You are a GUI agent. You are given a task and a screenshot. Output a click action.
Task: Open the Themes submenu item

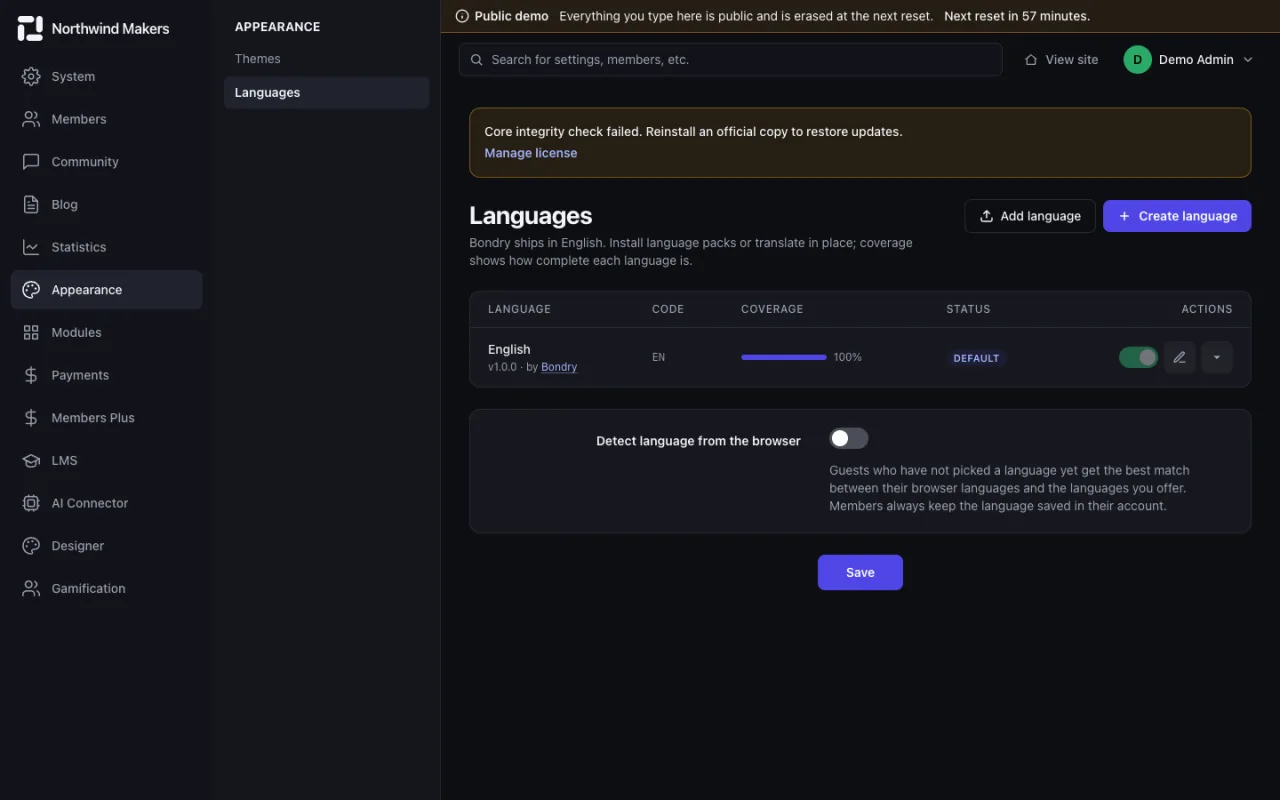[x=326, y=59]
